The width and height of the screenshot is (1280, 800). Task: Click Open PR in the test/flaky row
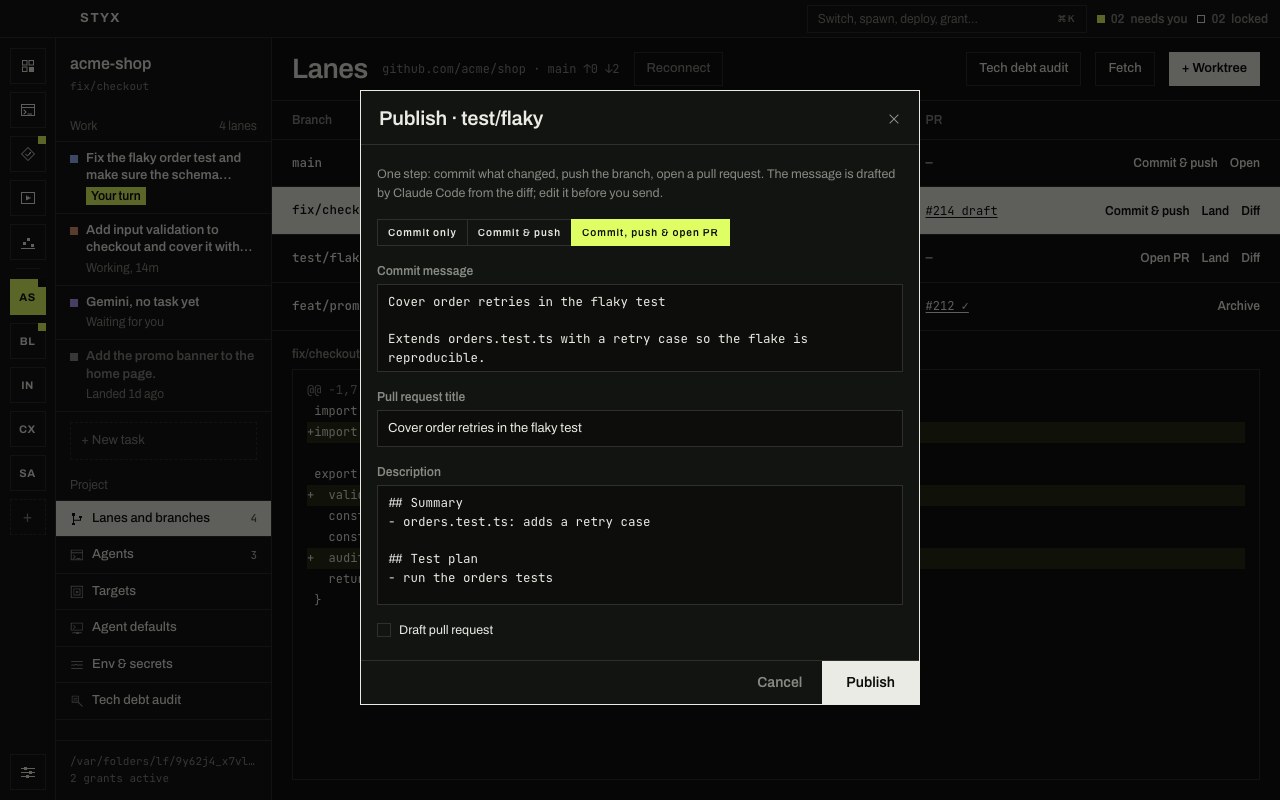1165,258
